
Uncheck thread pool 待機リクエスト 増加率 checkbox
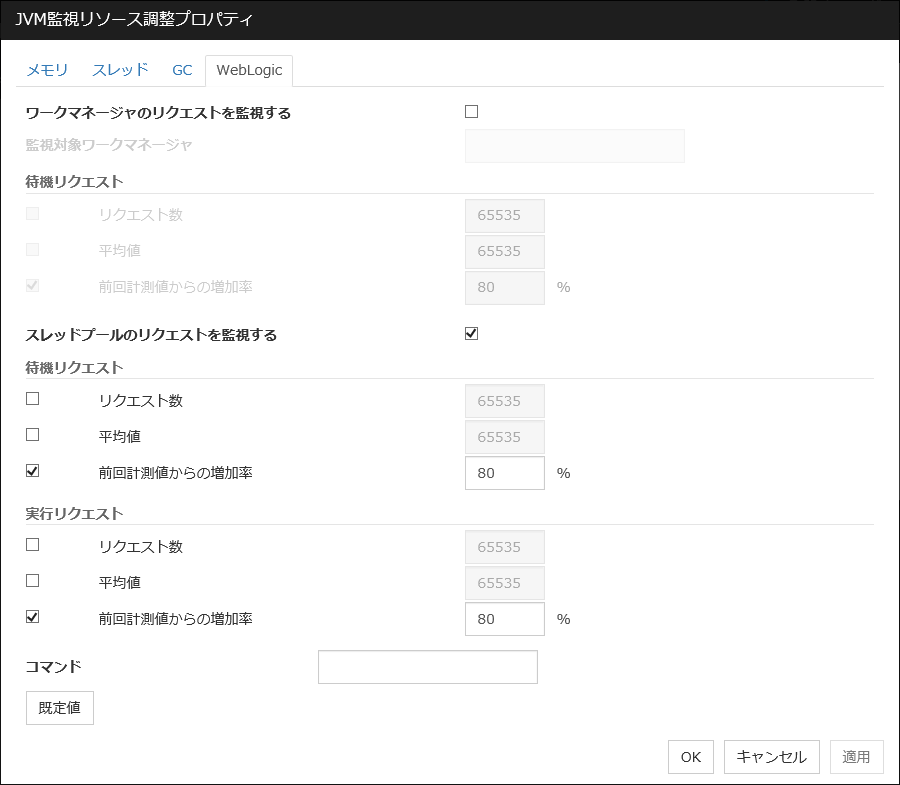(x=33, y=471)
